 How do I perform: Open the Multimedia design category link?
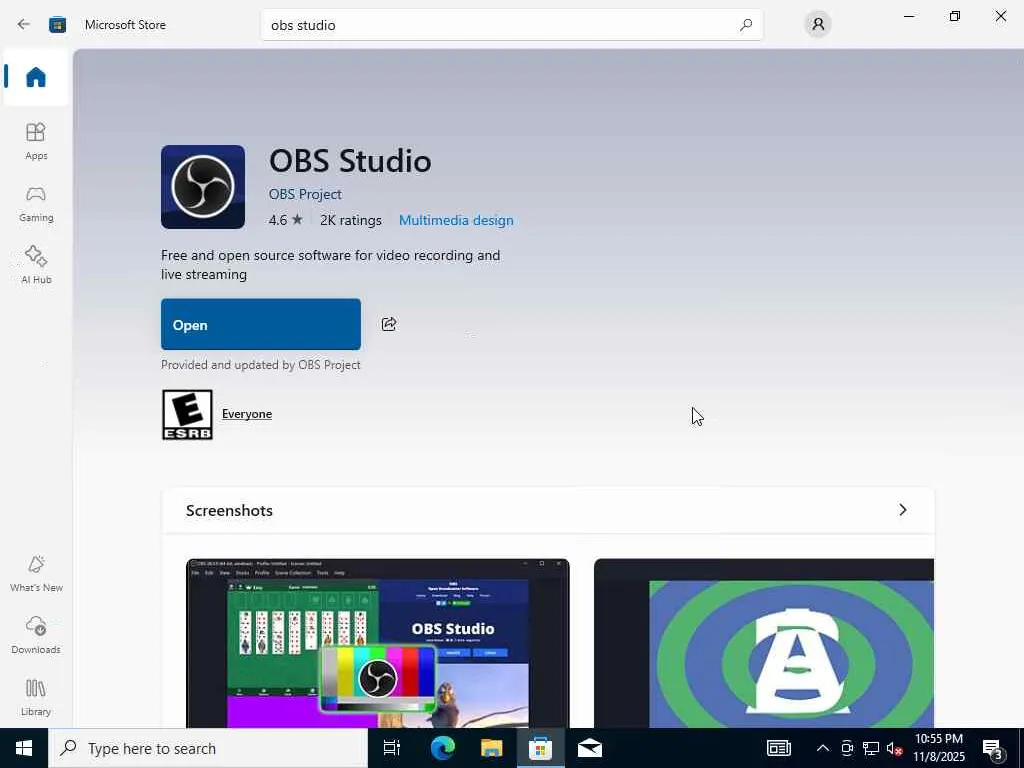pyautogui.click(x=456, y=220)
